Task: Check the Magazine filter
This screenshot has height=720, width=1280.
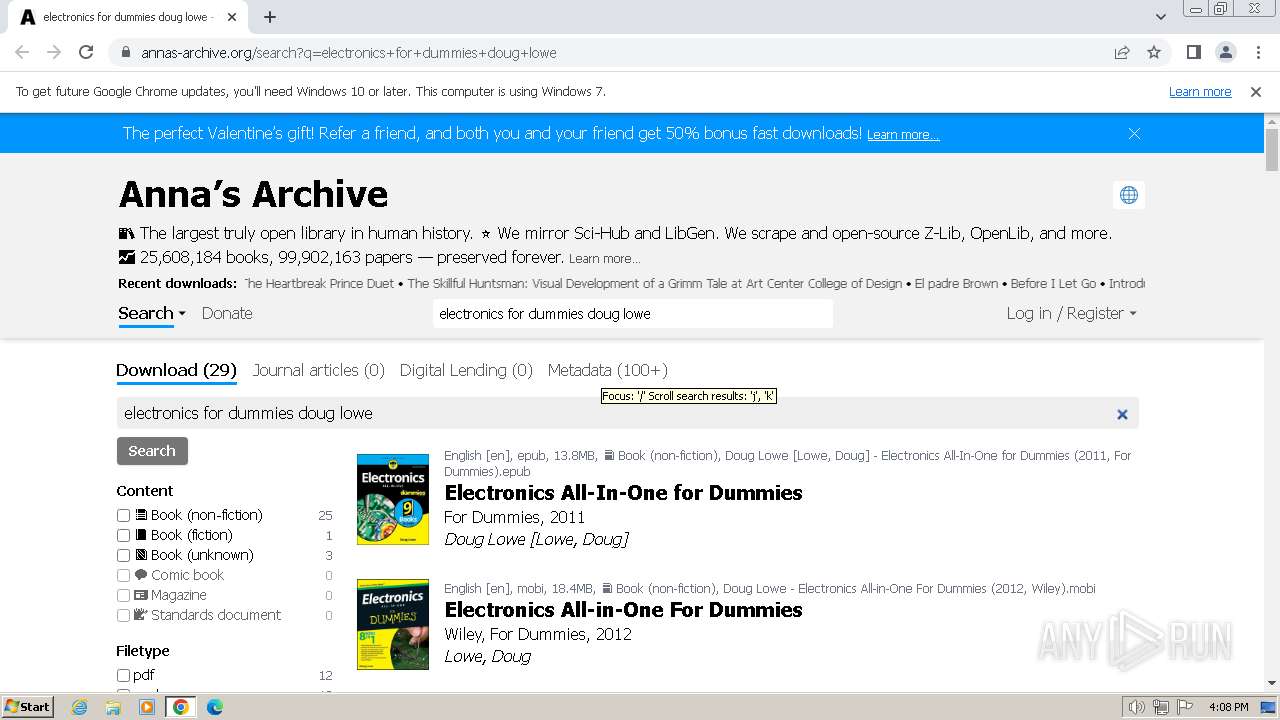Action: click(x=123, y=596)
